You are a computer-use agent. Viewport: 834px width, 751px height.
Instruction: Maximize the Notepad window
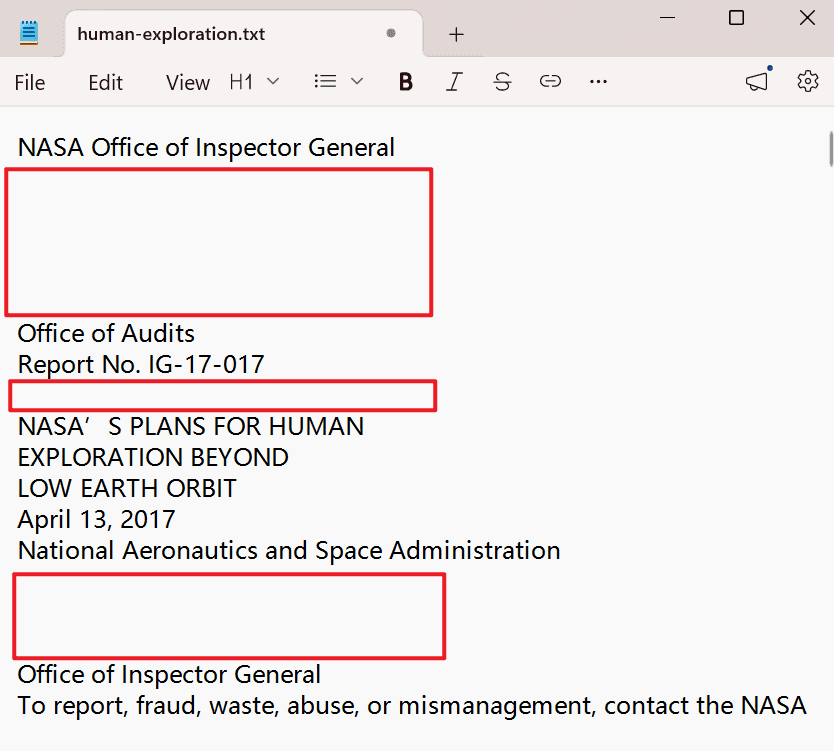pos(736,18)
